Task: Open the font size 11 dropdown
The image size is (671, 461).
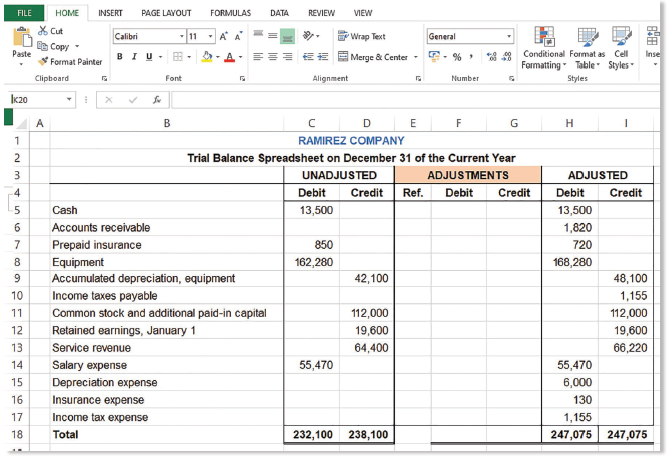Action: tap(211, 36)
